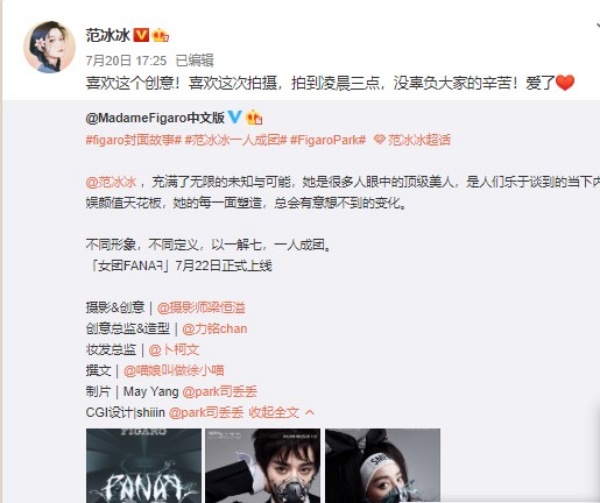Image resolution: width=600 pixels, height=503 pixels.
Task: Open the FANAF cover thumbnail image
Action: pyautogui.click(x=143, y=466)
